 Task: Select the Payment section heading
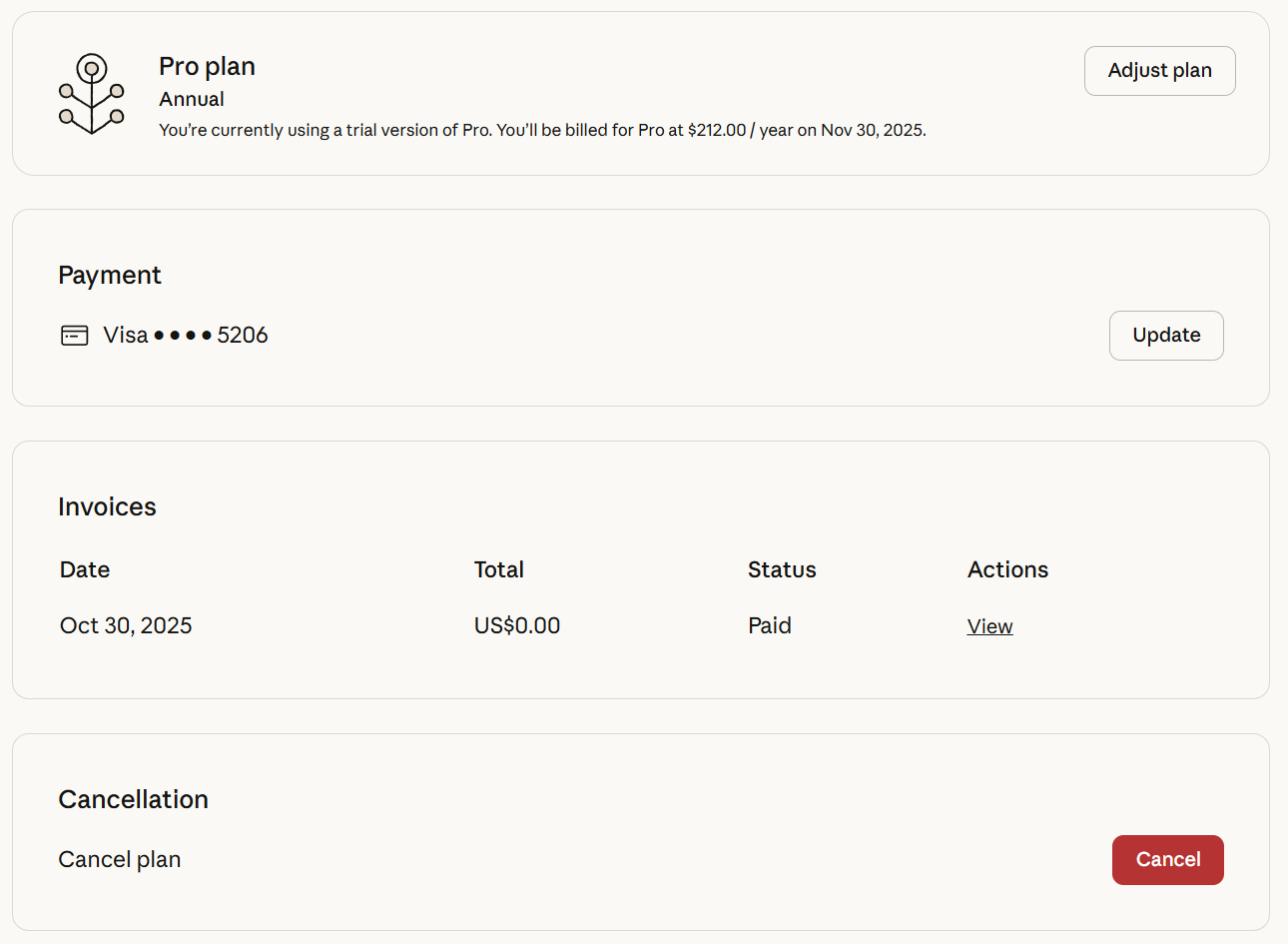point(110,276)
